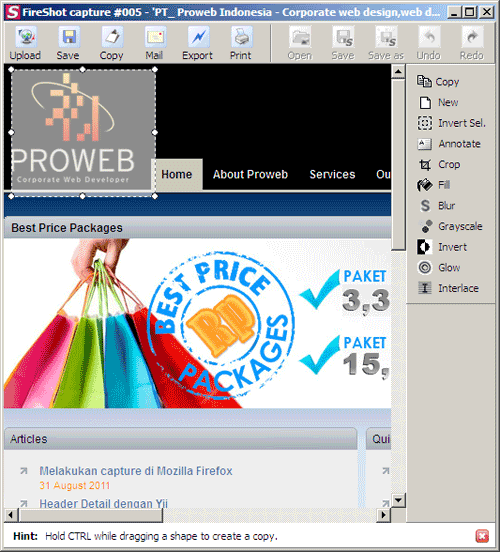Select the Crop tool
The height and width of the screenshot is (552, 500).
(439, 164)
